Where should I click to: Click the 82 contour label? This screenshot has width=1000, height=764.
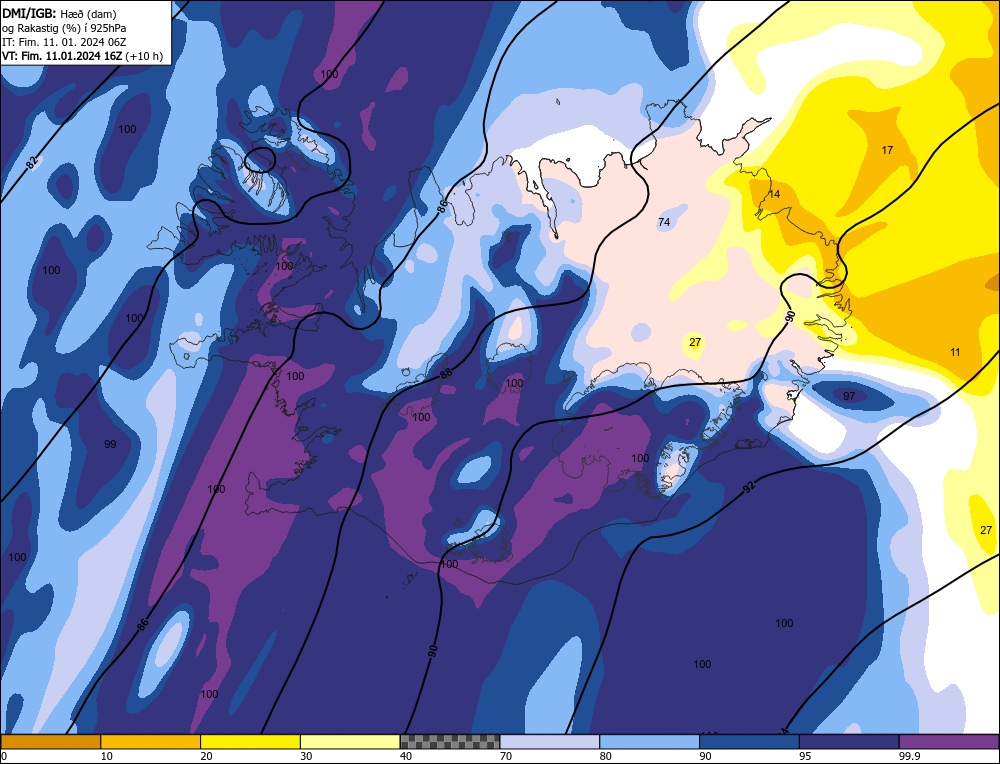point(32,163)
